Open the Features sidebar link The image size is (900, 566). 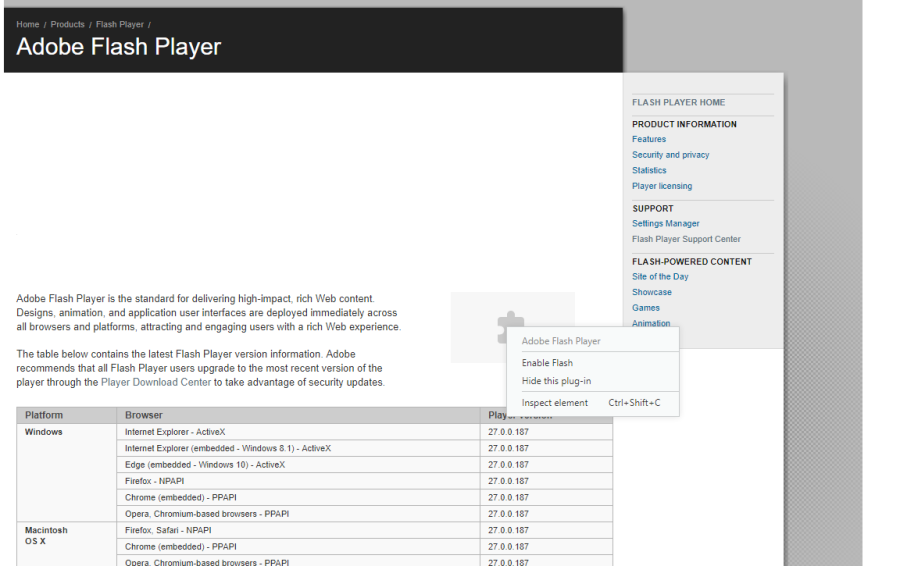pos(649,139)
